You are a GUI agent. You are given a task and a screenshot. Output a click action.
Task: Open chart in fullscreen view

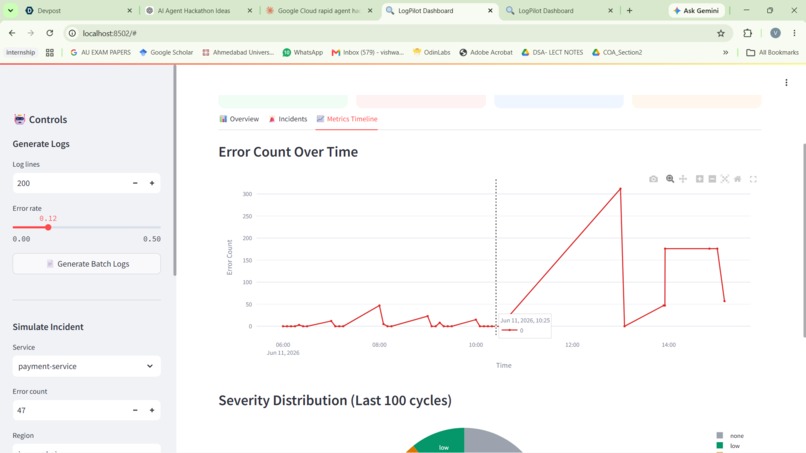pos(753,179)
